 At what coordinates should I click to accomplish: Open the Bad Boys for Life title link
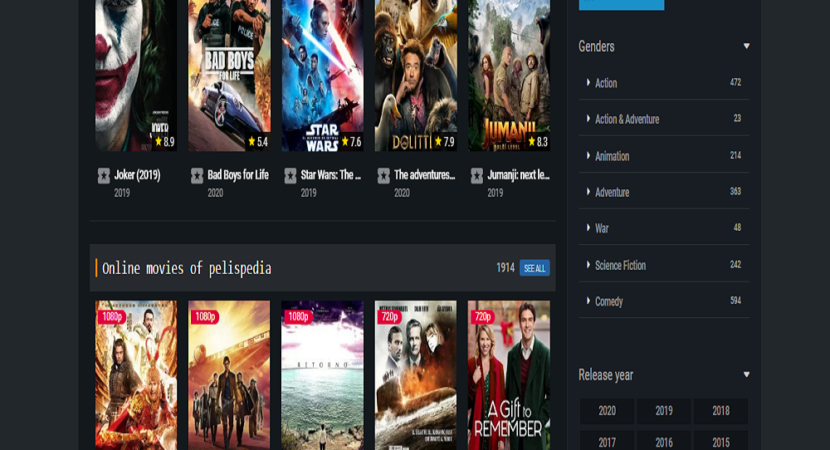tap(238, 175)
